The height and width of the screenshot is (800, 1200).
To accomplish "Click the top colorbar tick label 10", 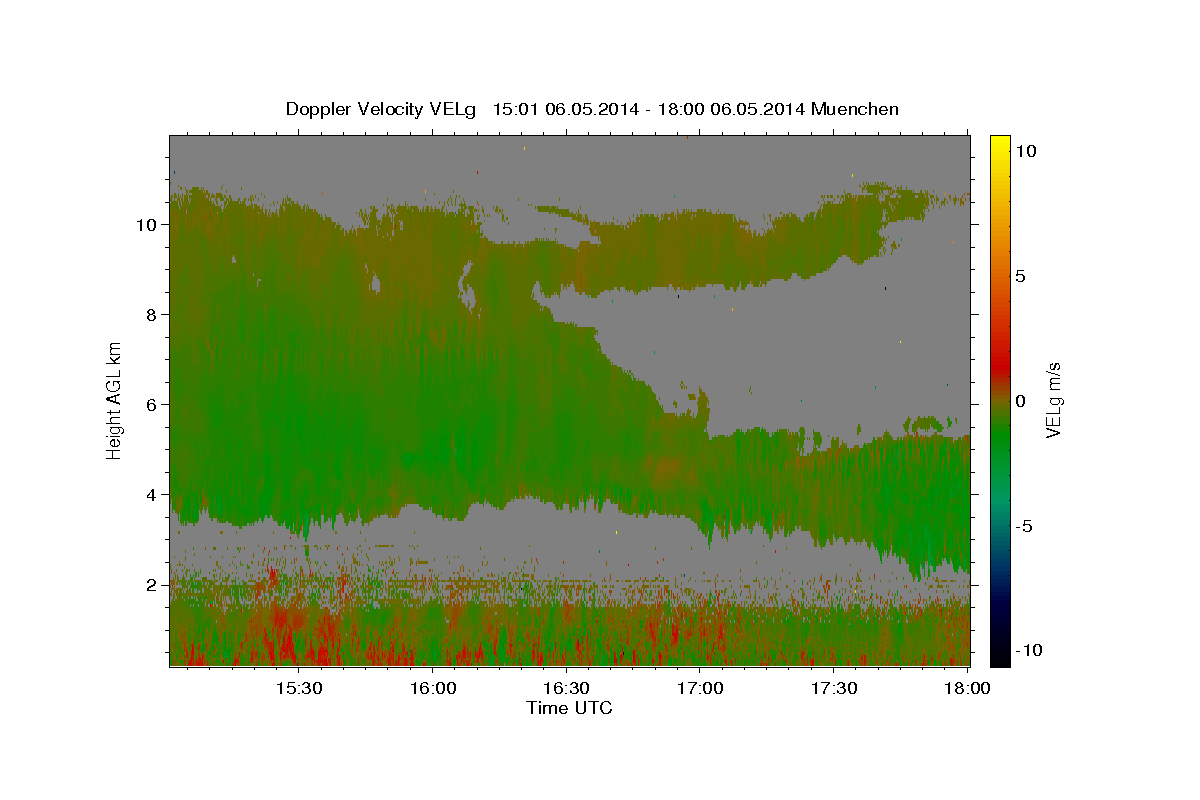I will point(1026,150).
